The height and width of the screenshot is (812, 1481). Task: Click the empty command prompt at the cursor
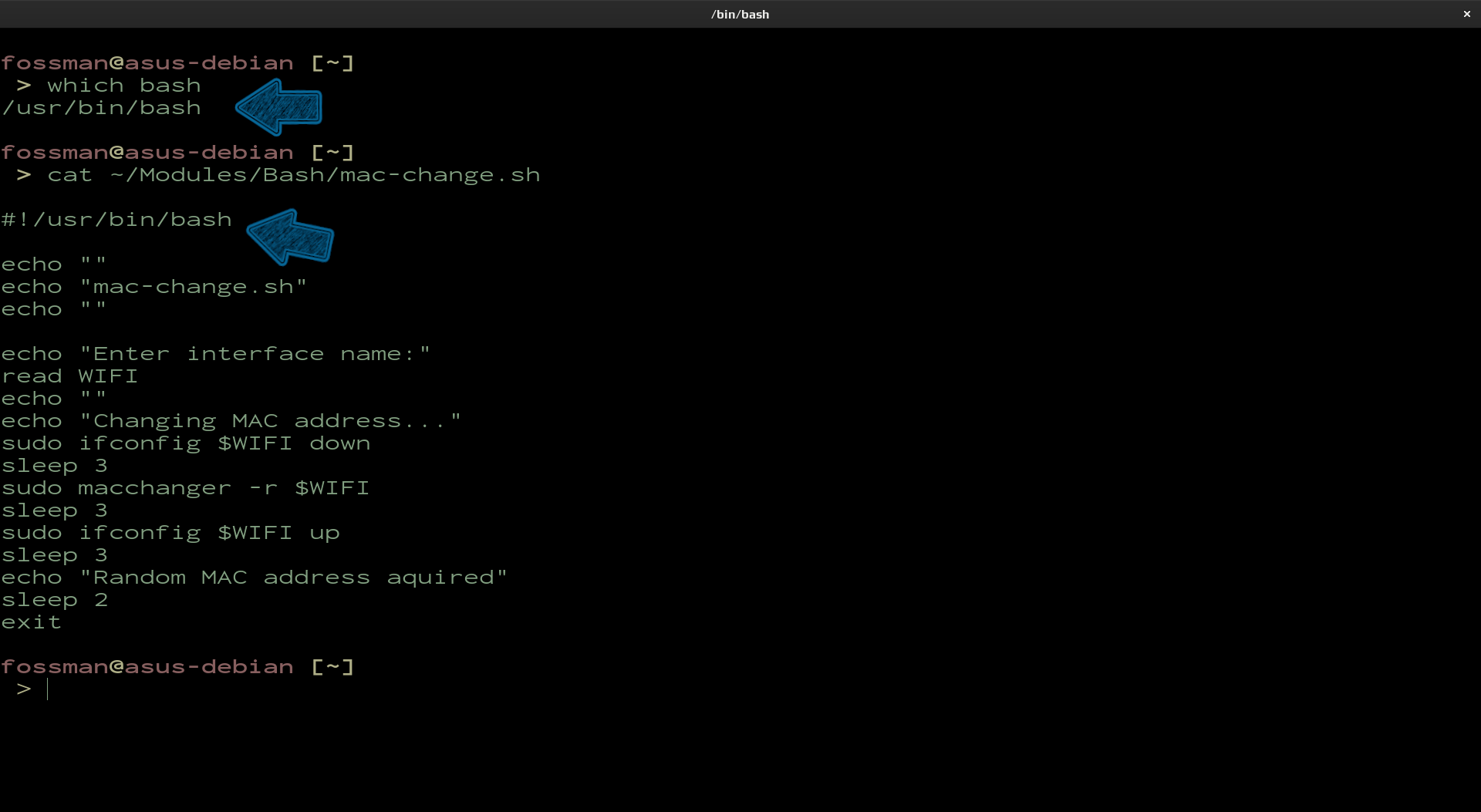[48, 689]
